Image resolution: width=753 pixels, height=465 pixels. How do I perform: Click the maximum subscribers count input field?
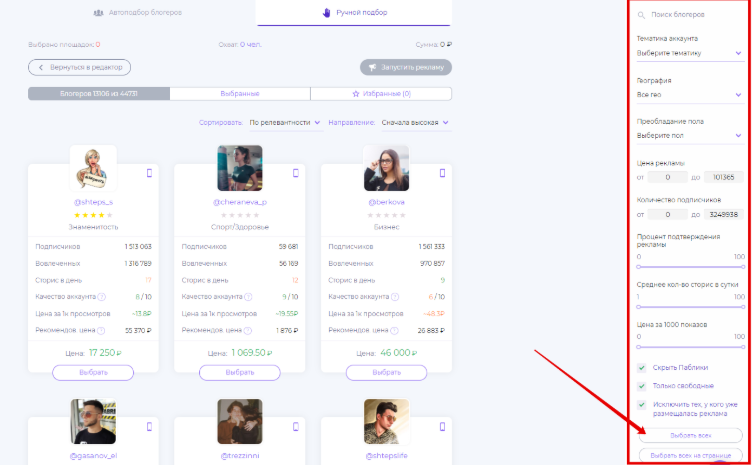(x=723, y=214)
